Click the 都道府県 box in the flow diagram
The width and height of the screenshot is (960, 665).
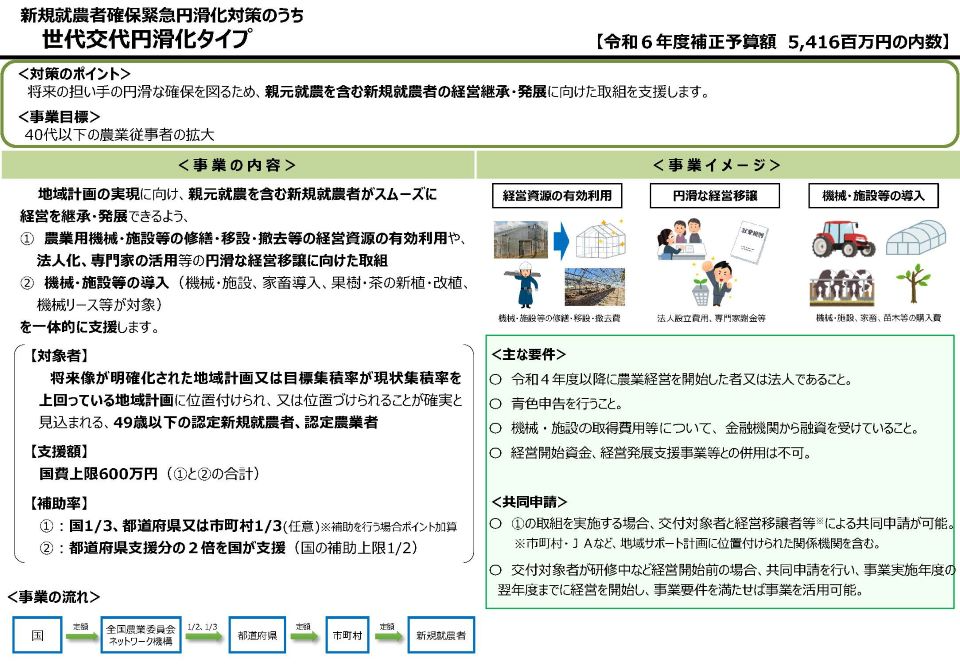[255, 634]
